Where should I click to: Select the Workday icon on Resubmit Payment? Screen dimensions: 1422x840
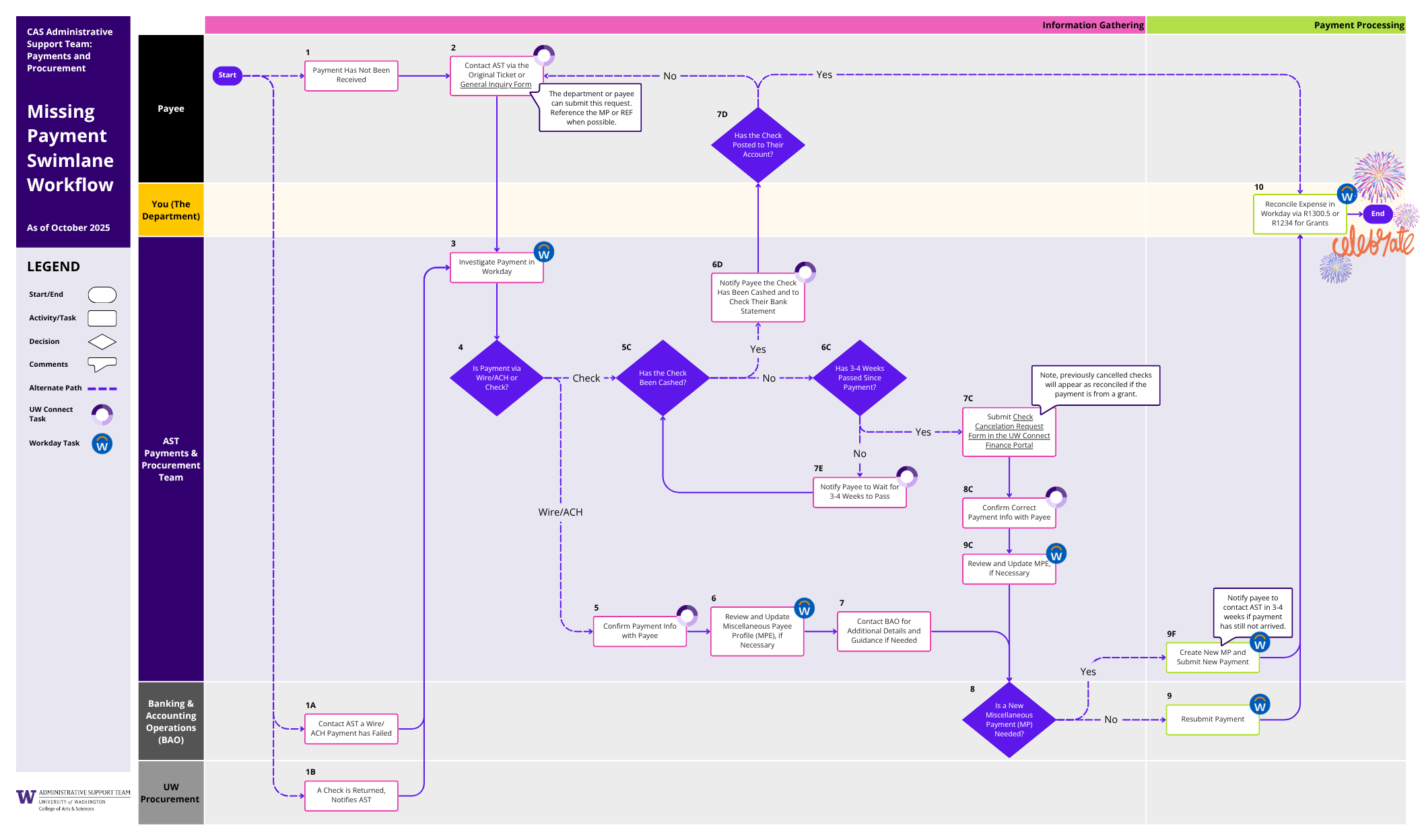pos(1260,704)
